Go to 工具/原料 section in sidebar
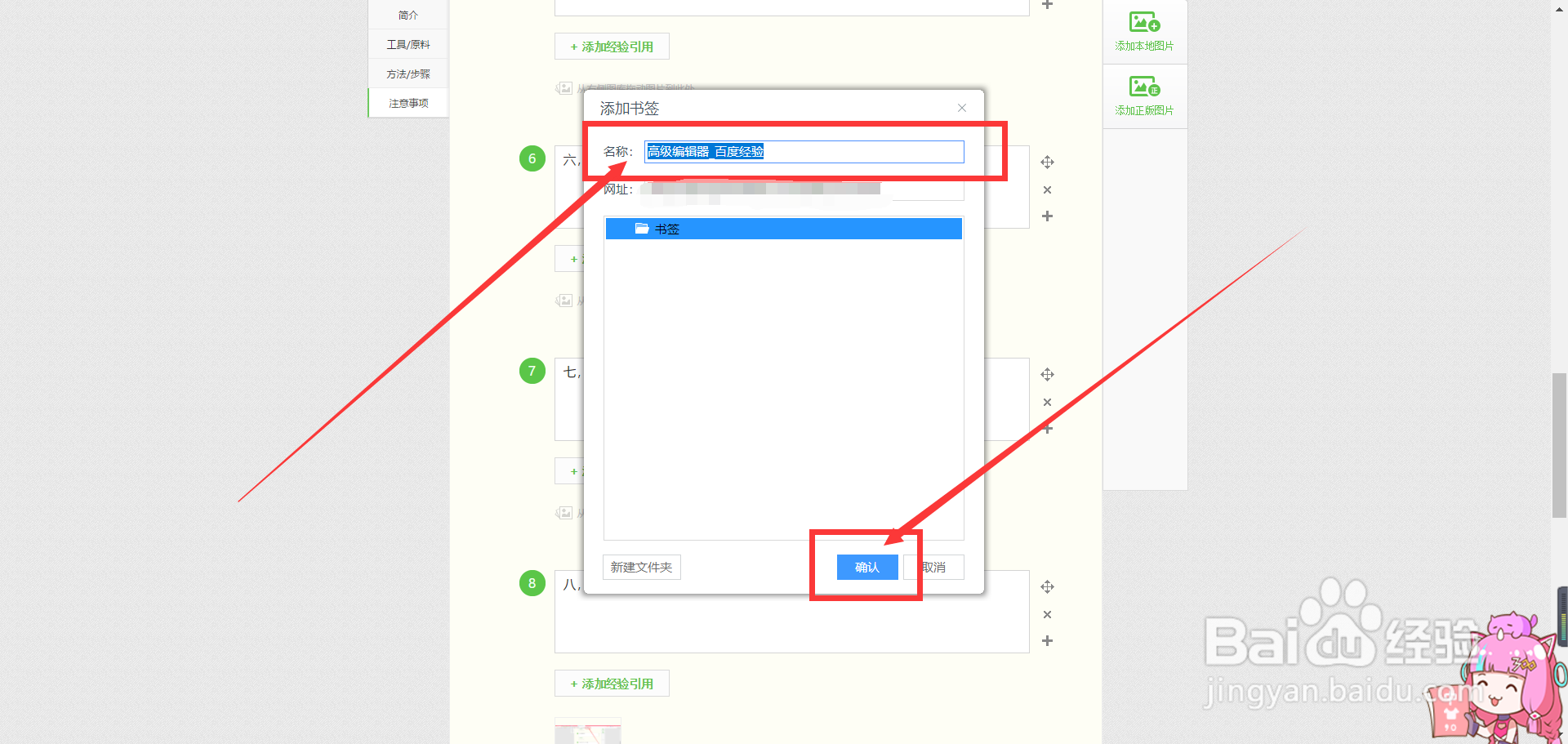Screen dimensions: 1568x744 click(x=408, y=44)
